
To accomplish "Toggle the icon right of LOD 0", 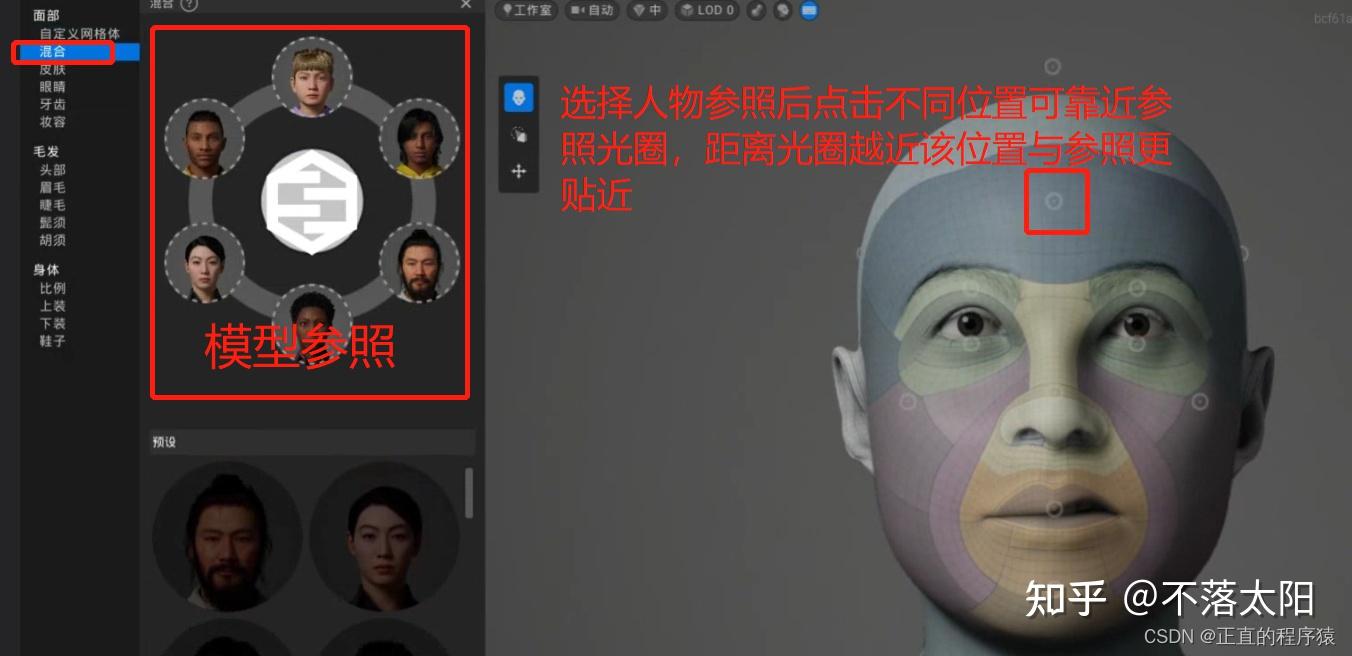I will 757,10.
